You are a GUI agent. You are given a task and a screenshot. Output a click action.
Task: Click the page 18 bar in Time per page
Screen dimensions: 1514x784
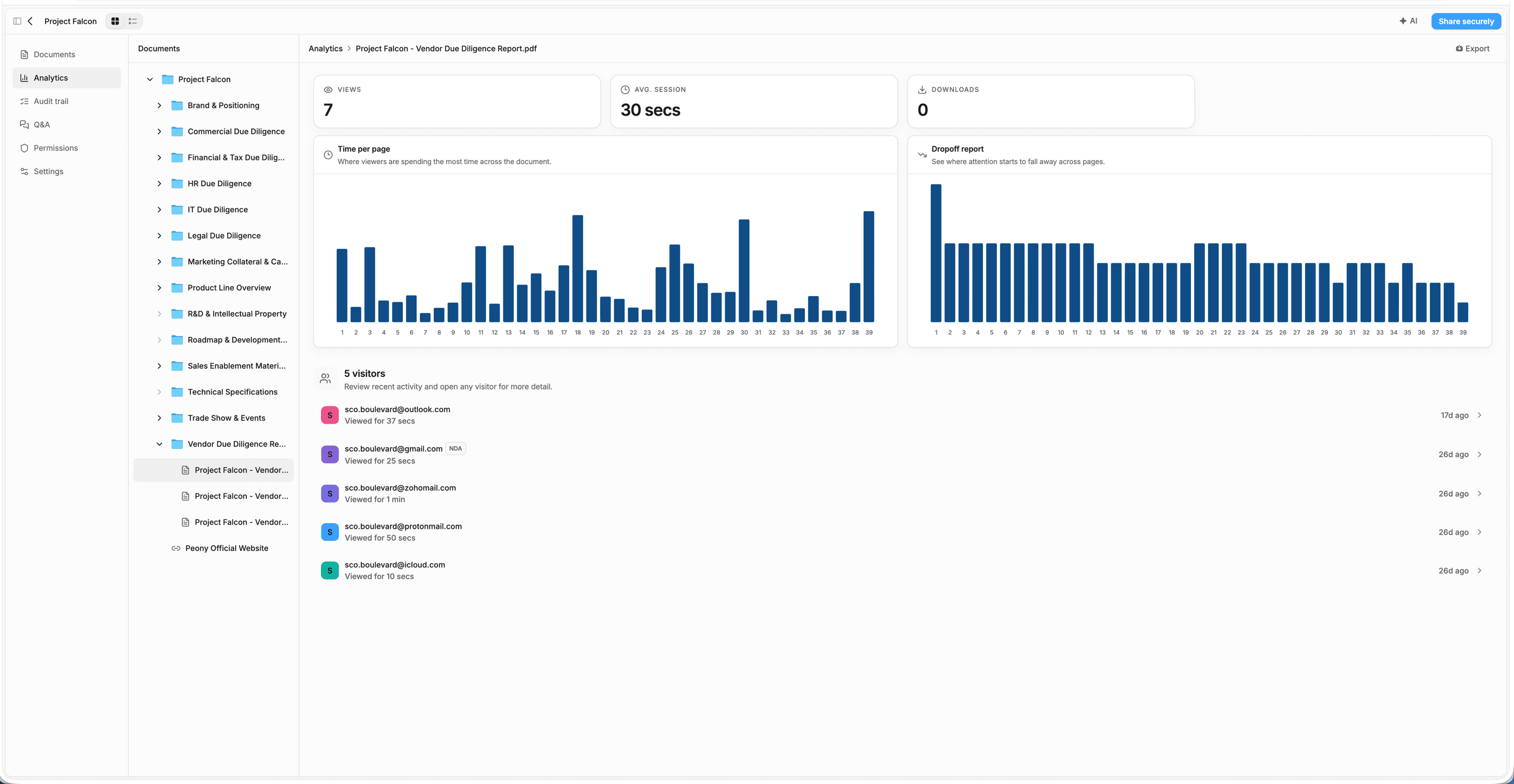[578, 268]
